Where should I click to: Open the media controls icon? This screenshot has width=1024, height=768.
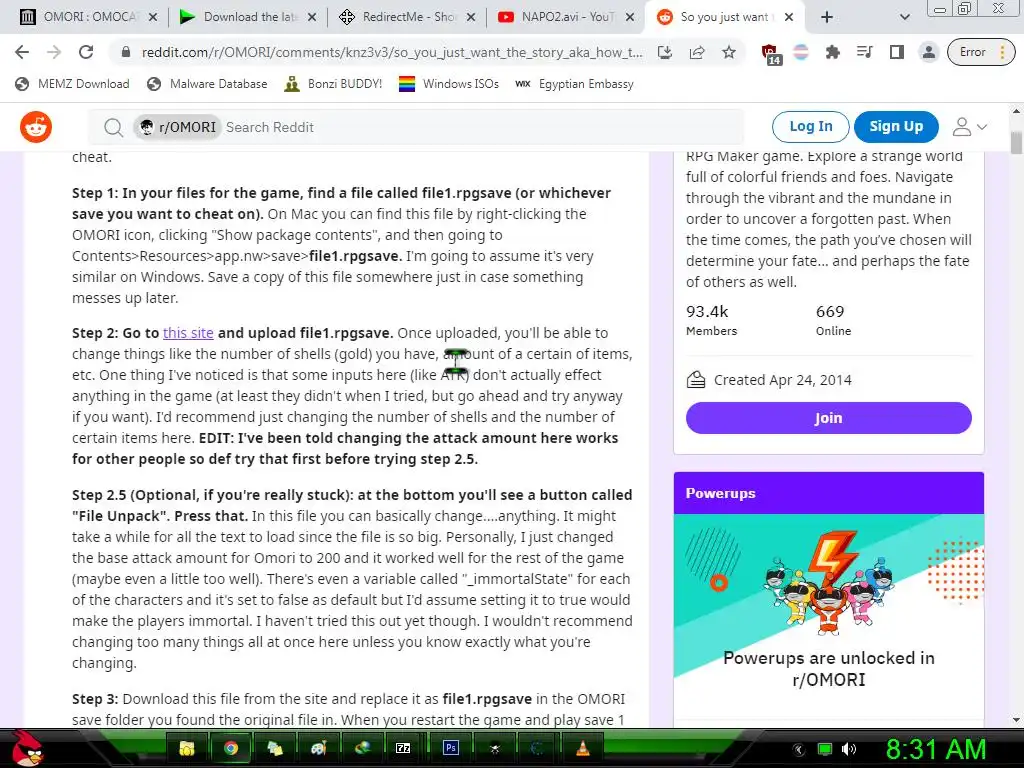(x=865, y=52)
